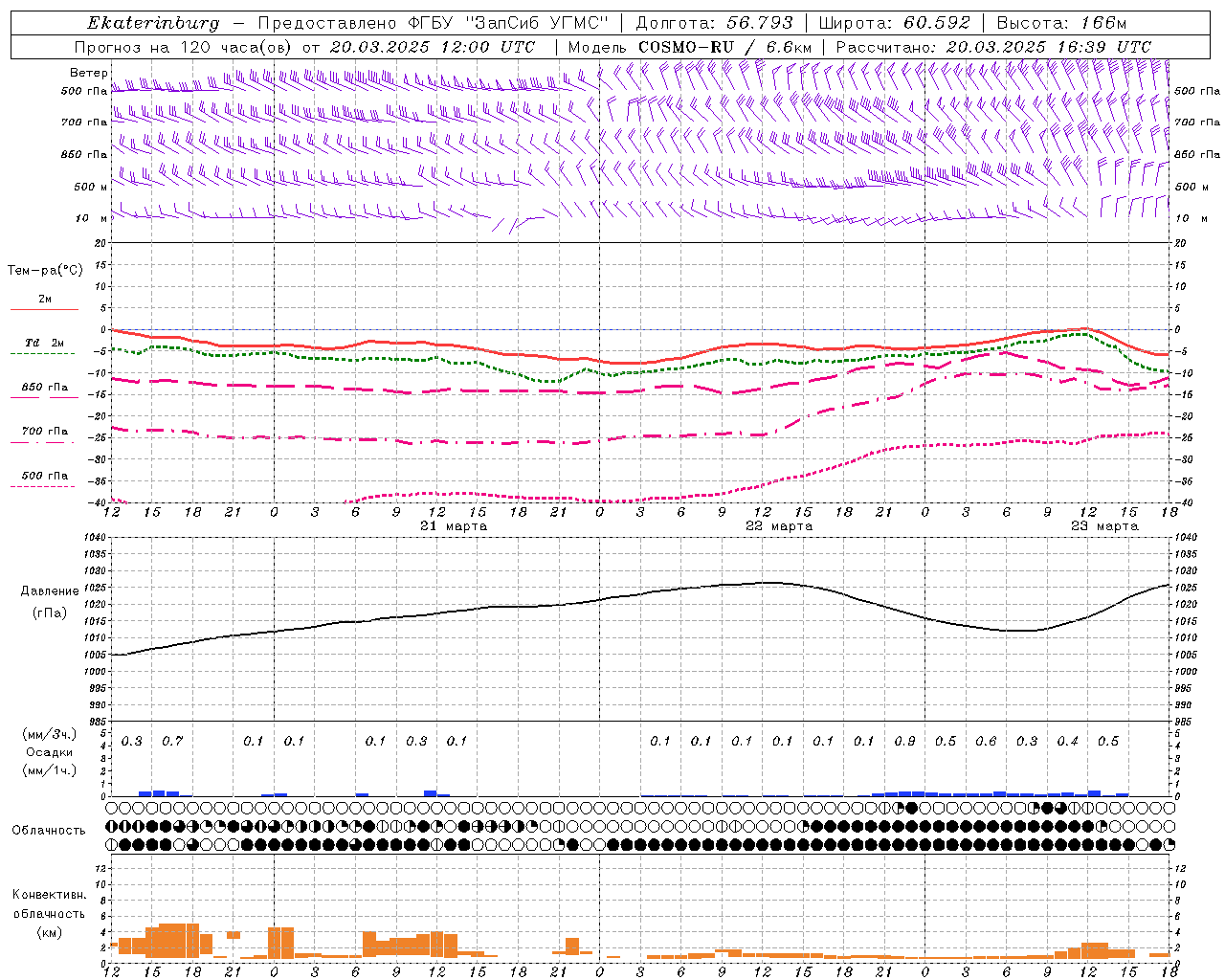Screen dimensions: 1225x980
Task: Click the (мм/1ч.) precipitation unit label
Action: click(x=49, y=770)
